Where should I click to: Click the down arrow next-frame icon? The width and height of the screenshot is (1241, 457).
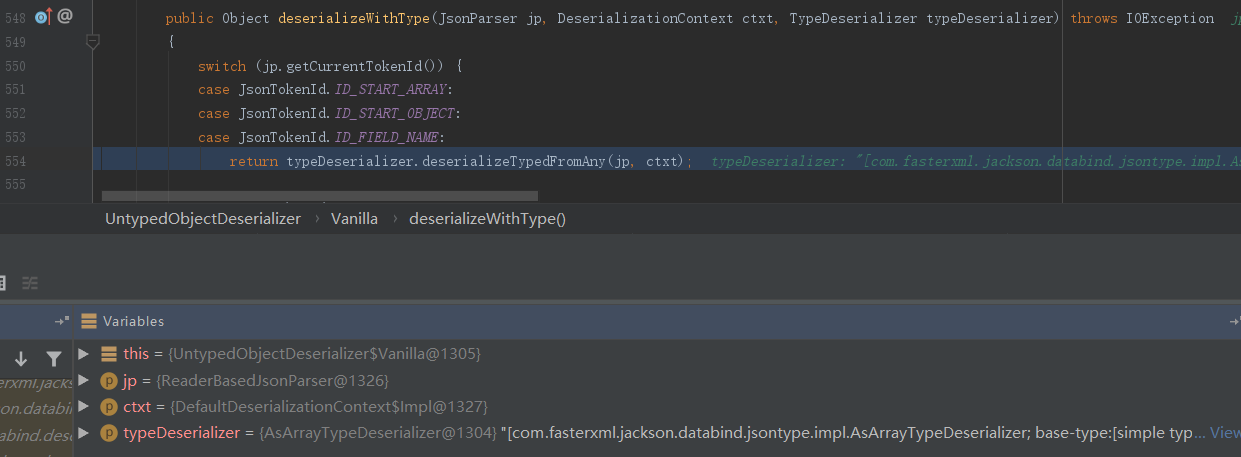pyautogui.click(x=21, y=359)
